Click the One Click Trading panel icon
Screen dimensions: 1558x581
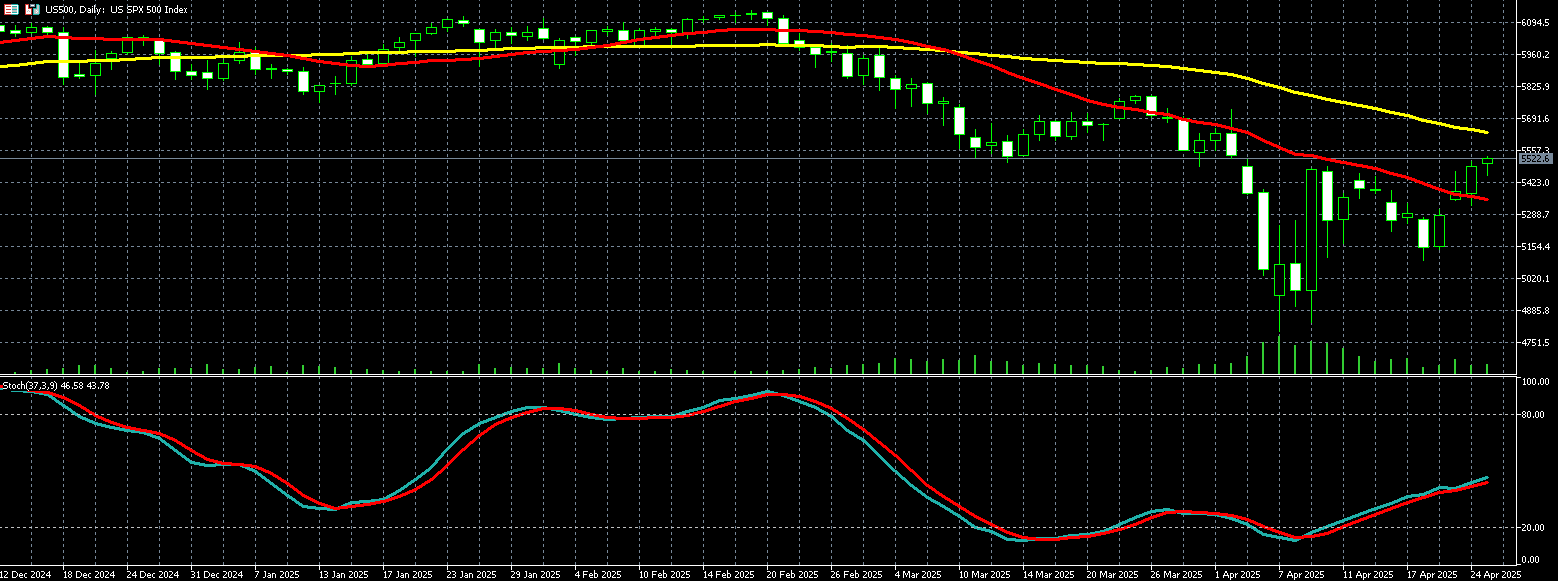11,9
